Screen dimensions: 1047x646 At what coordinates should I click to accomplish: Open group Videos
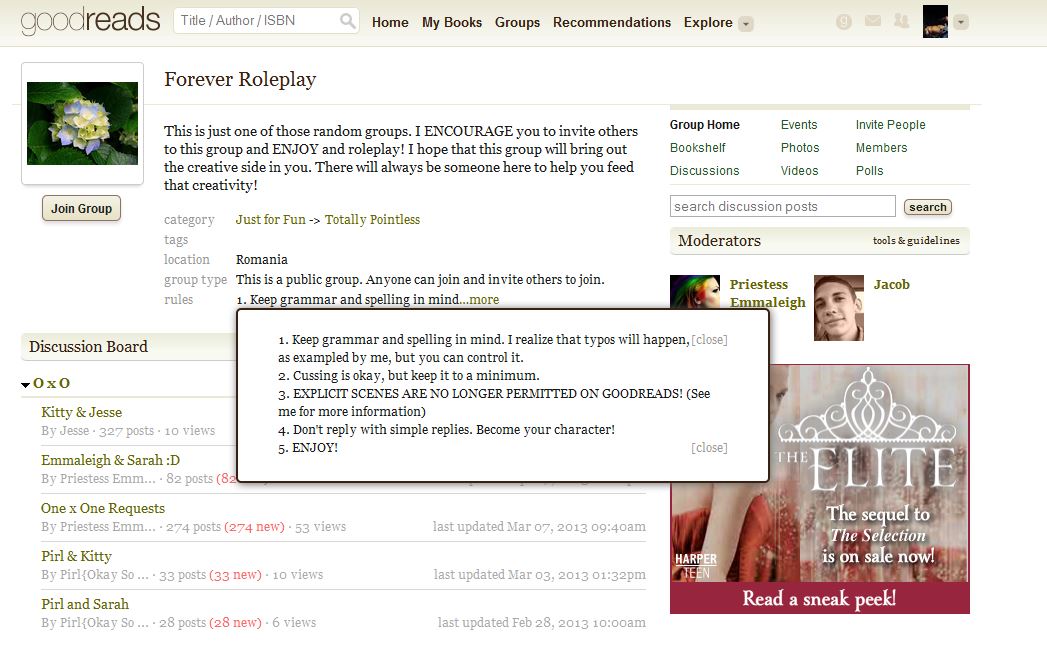pyautogui.click(x=799, y=171)
